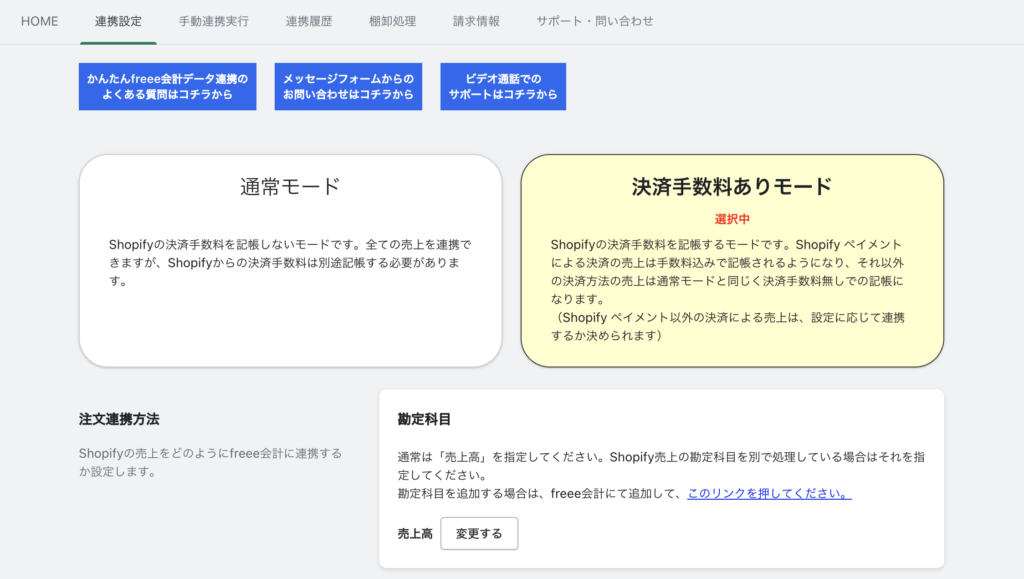Go to the 棚卸処理 tab
This screenshot has width=1024, height=579.
pyautogui.click(x=392, y=22)
